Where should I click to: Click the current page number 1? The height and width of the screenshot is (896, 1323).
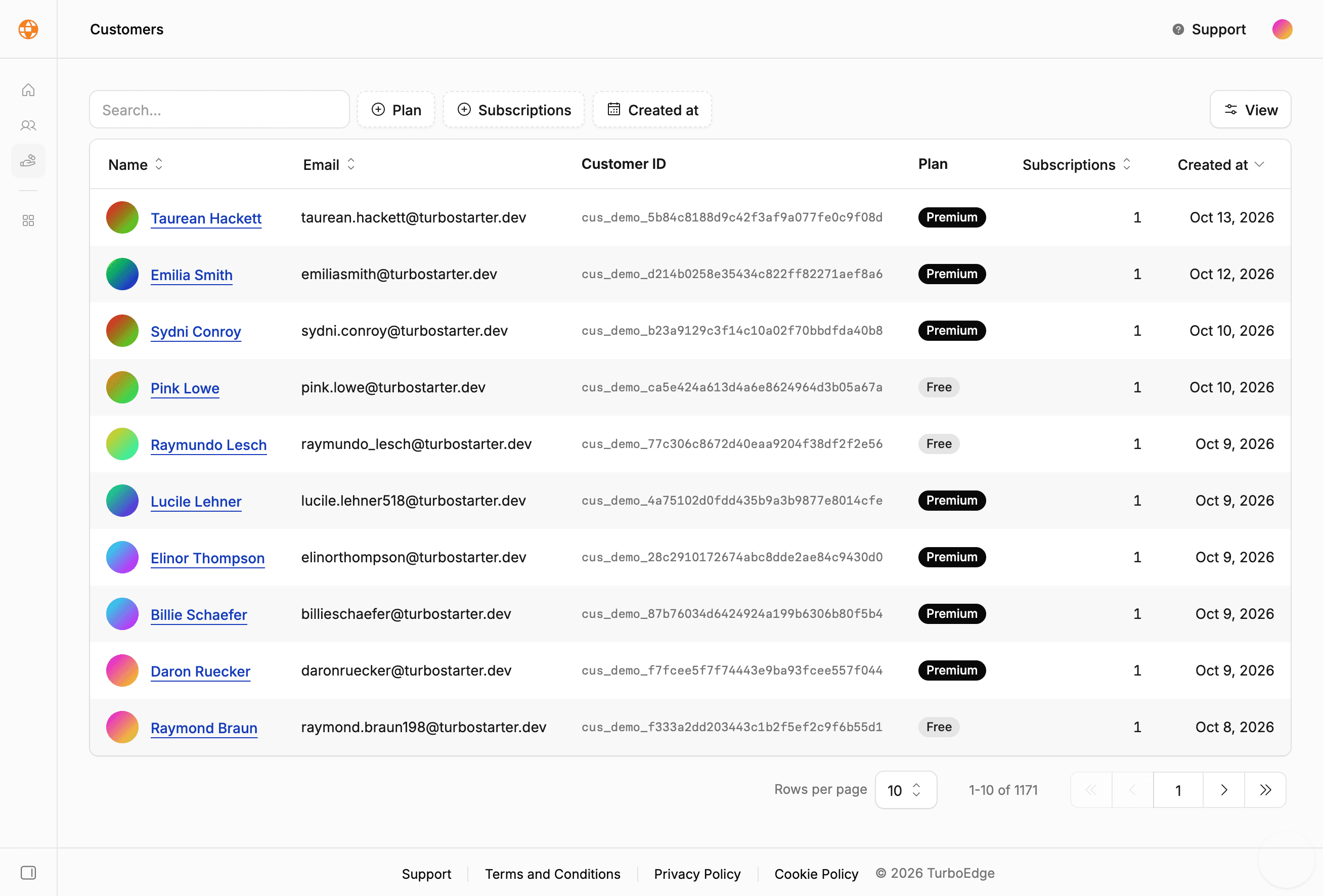(1178, 790)
